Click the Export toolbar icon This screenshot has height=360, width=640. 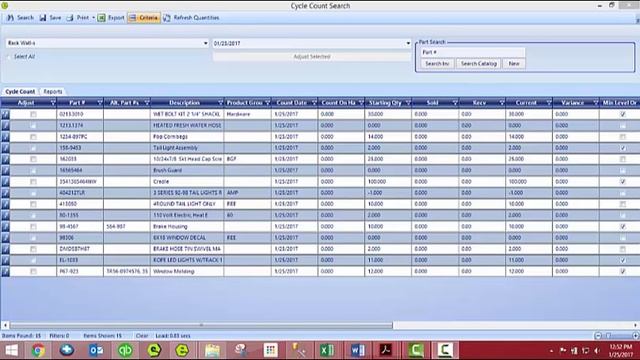[102, 18]
